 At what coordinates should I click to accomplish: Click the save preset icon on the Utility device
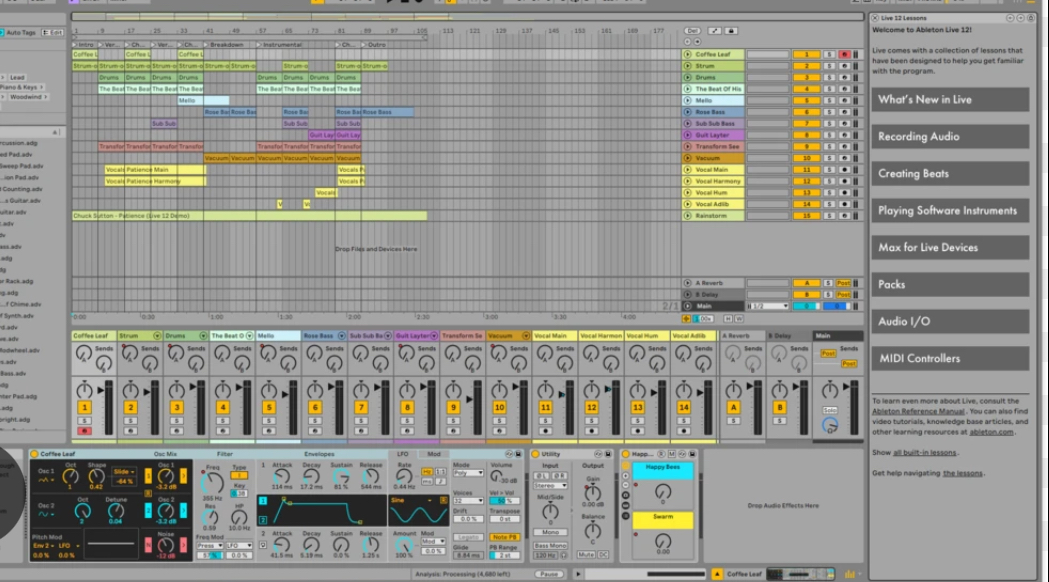click(607, 454)
